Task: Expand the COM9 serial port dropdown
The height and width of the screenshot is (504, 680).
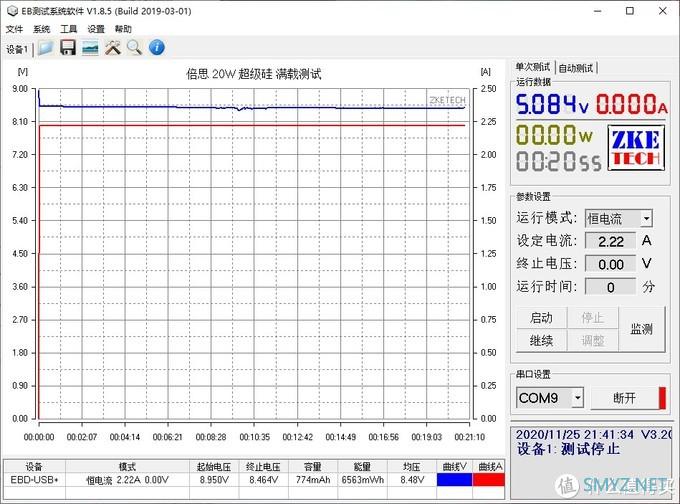Action: (578, 398)
